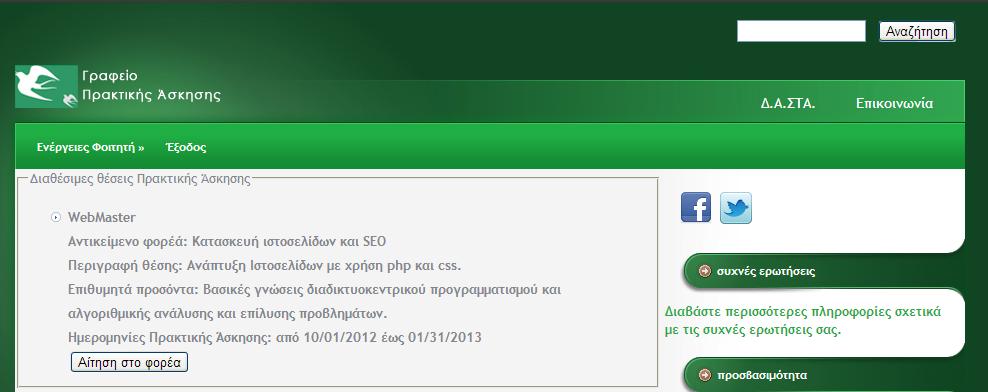Select the Έξοδος menu item
This screenshot has width=988, height=392.
click(x=186, y=147)
